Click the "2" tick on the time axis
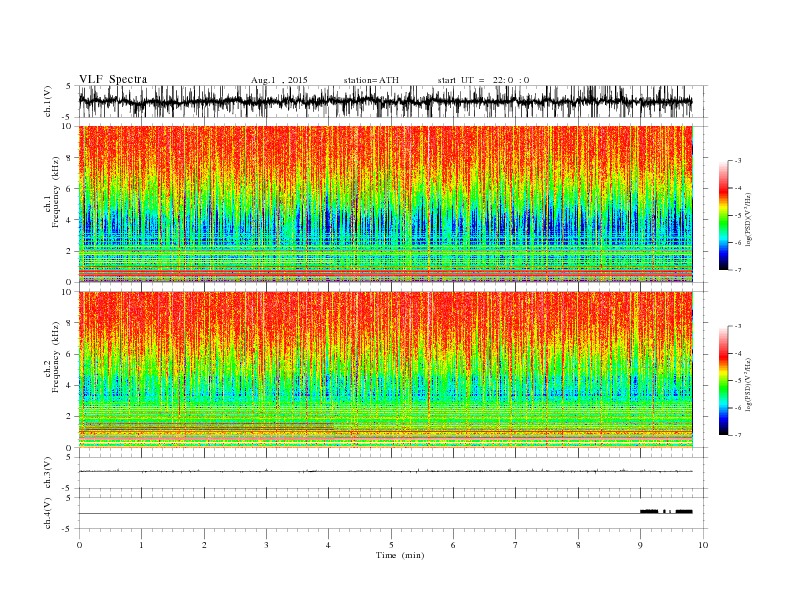This screenshot has width=792, height=612. (x=204, y=545)
